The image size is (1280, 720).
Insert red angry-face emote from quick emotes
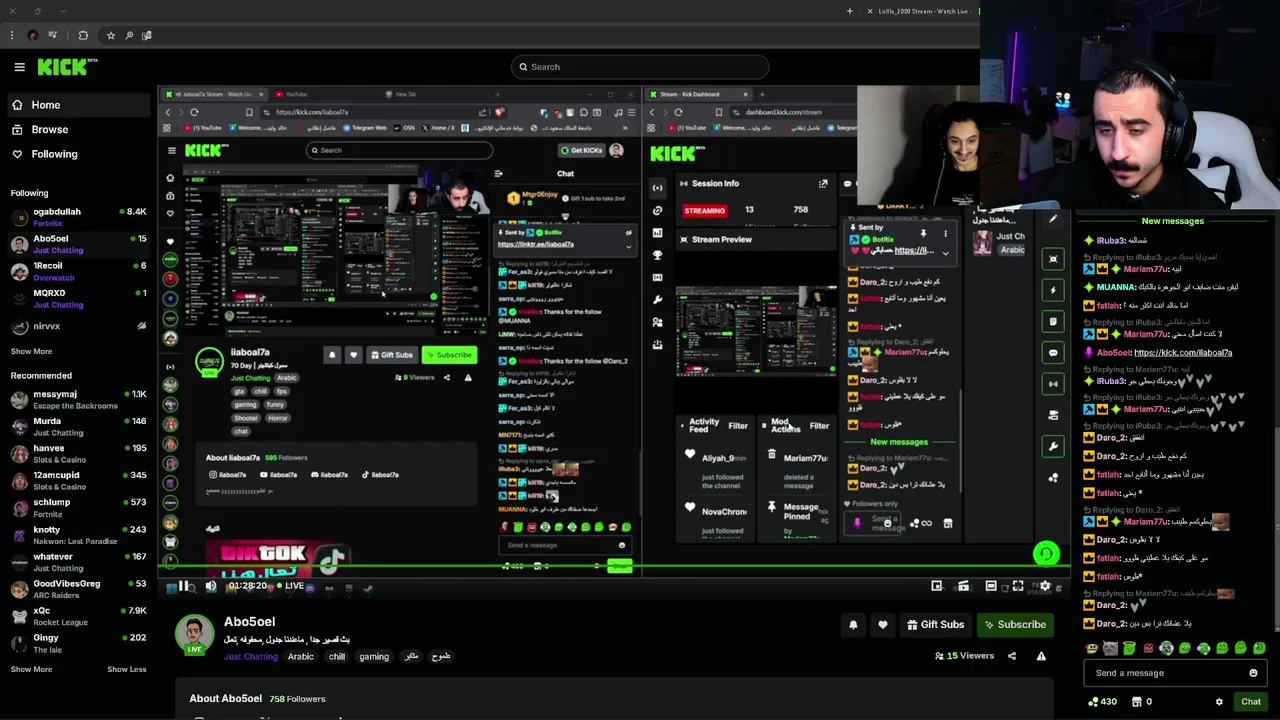tap(1148, 649)
